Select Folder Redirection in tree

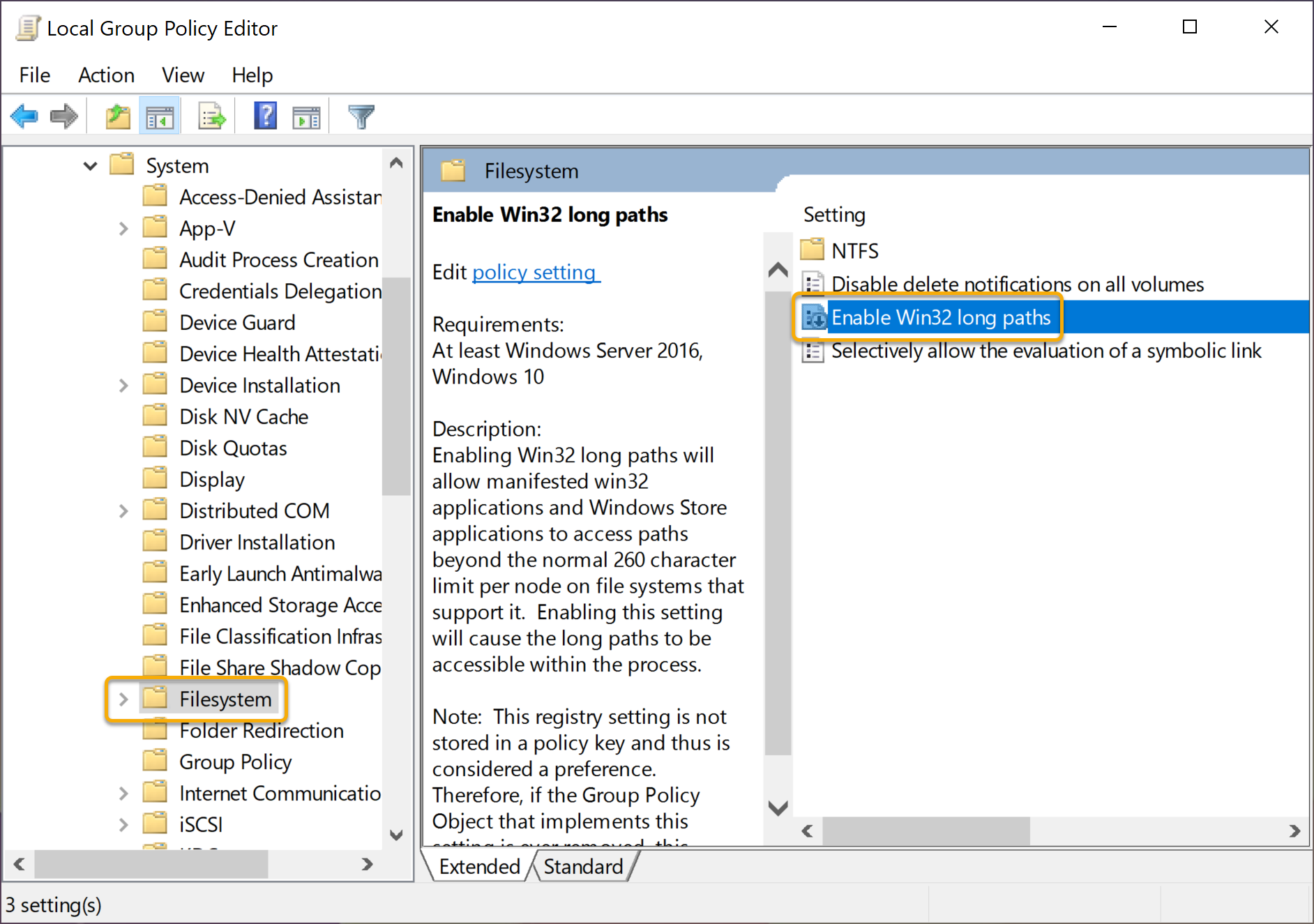click(262, 731)
